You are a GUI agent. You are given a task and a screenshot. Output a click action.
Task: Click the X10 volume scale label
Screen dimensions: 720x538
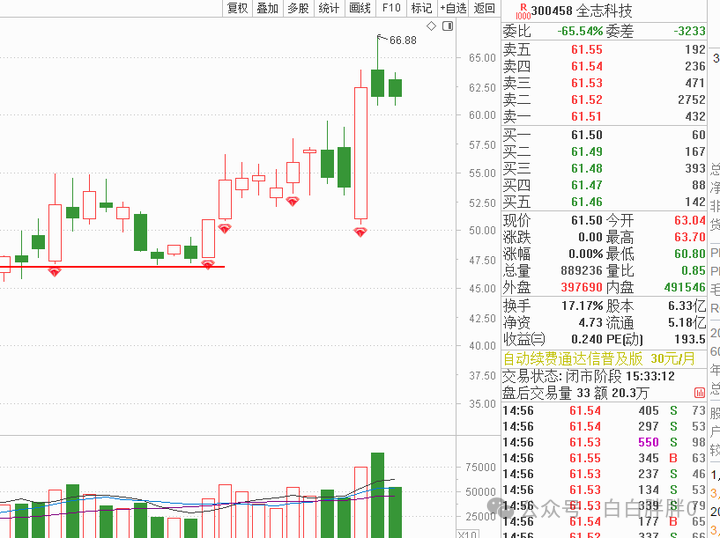point(467,534)
